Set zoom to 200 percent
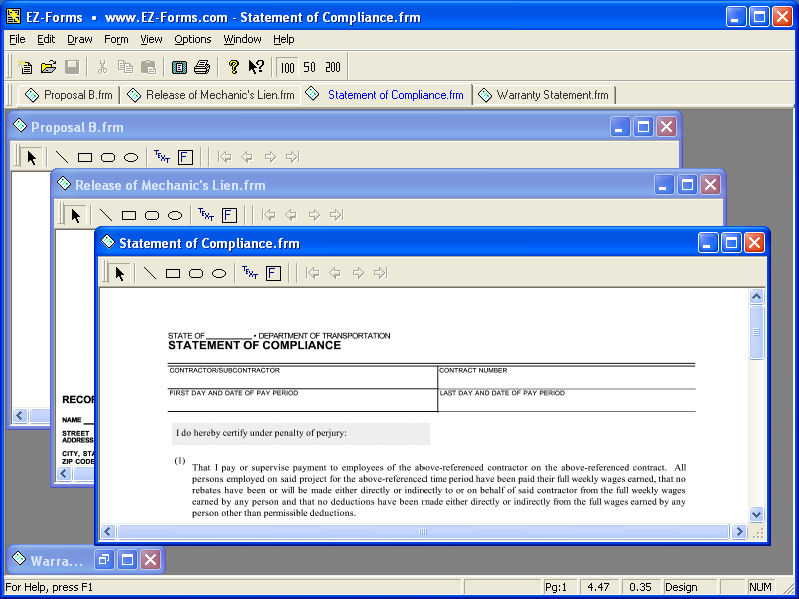The image size is (799, 599). click(333, 67)
